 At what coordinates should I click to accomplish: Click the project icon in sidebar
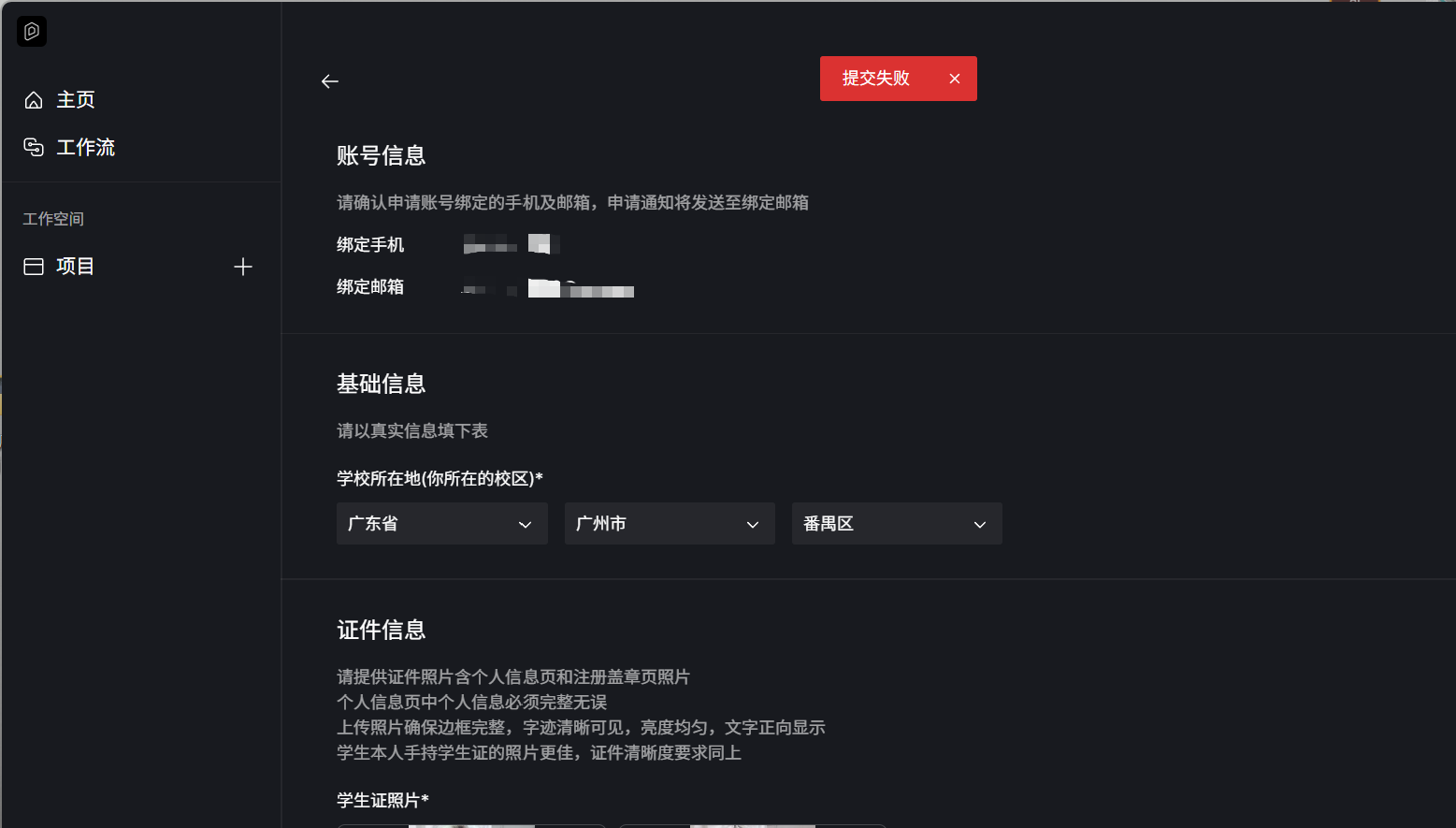click(x=34, y=267)
